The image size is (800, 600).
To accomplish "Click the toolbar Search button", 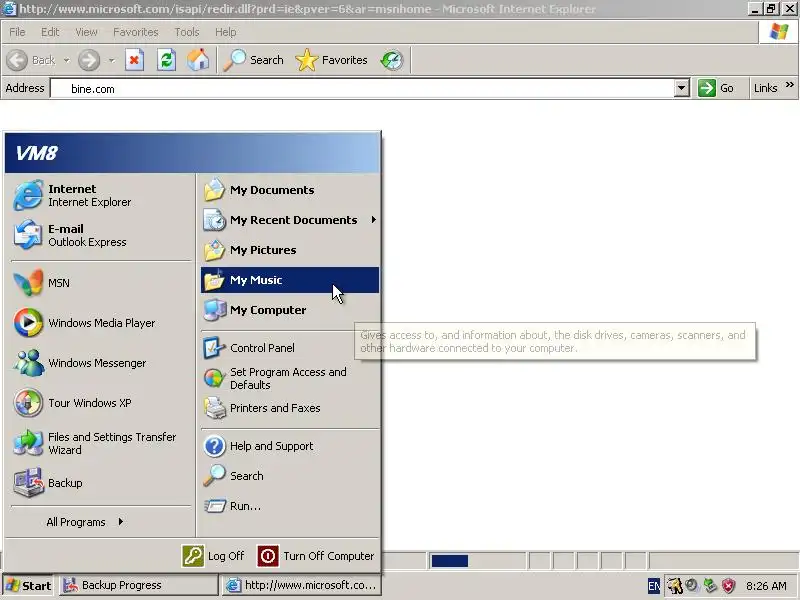I will click(253, 60).
